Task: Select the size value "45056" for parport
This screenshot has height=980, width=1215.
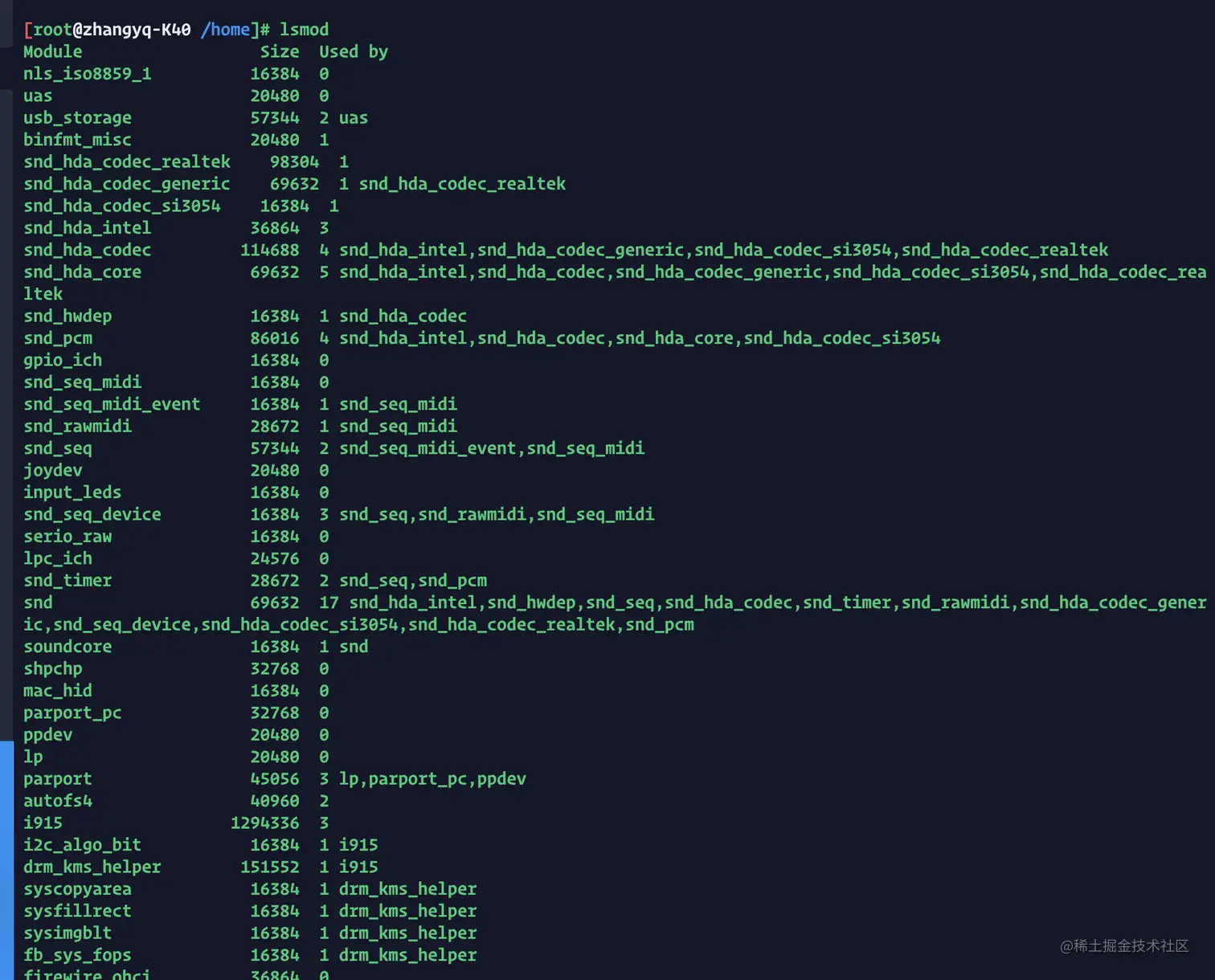Action: [275, 778]
